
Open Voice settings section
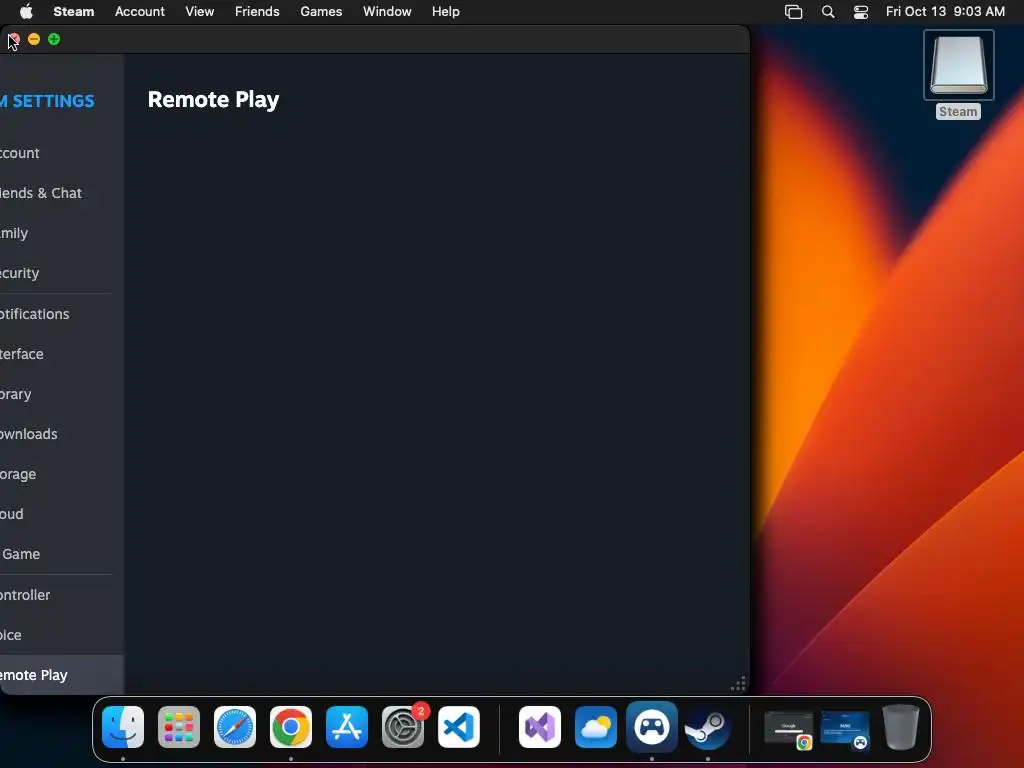click(59, 635)
